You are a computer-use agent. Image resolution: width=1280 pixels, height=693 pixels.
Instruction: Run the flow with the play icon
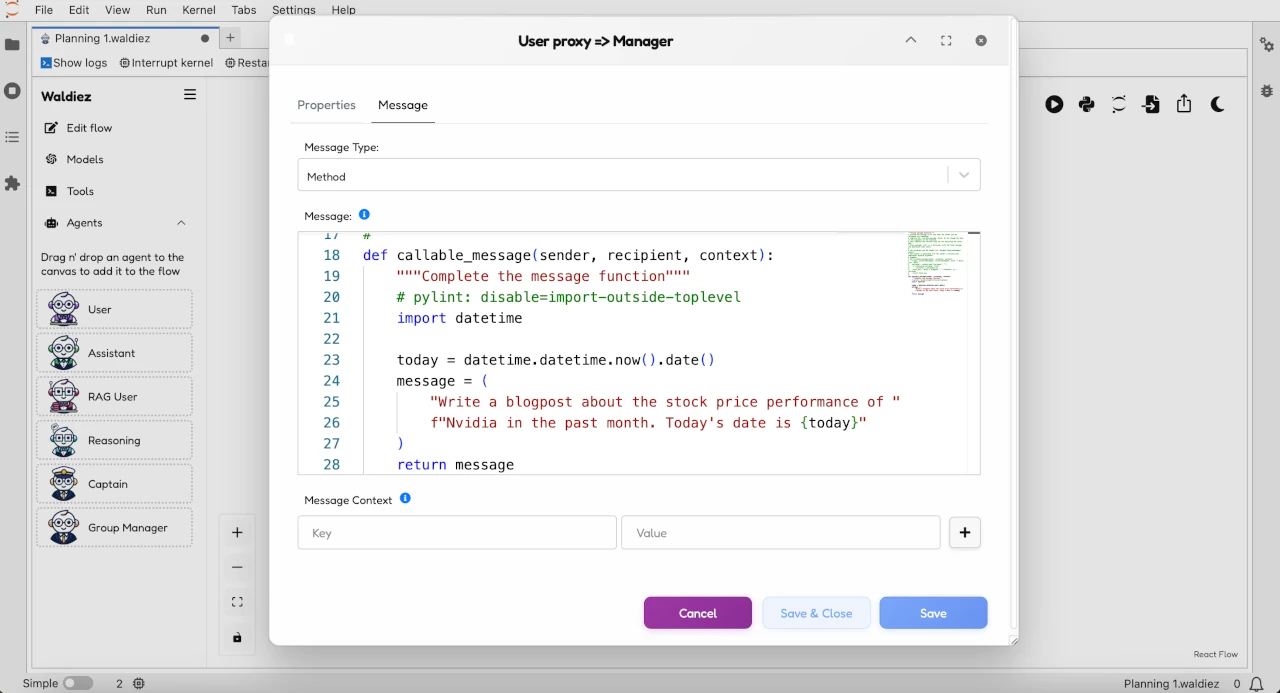pos(1054,104)
